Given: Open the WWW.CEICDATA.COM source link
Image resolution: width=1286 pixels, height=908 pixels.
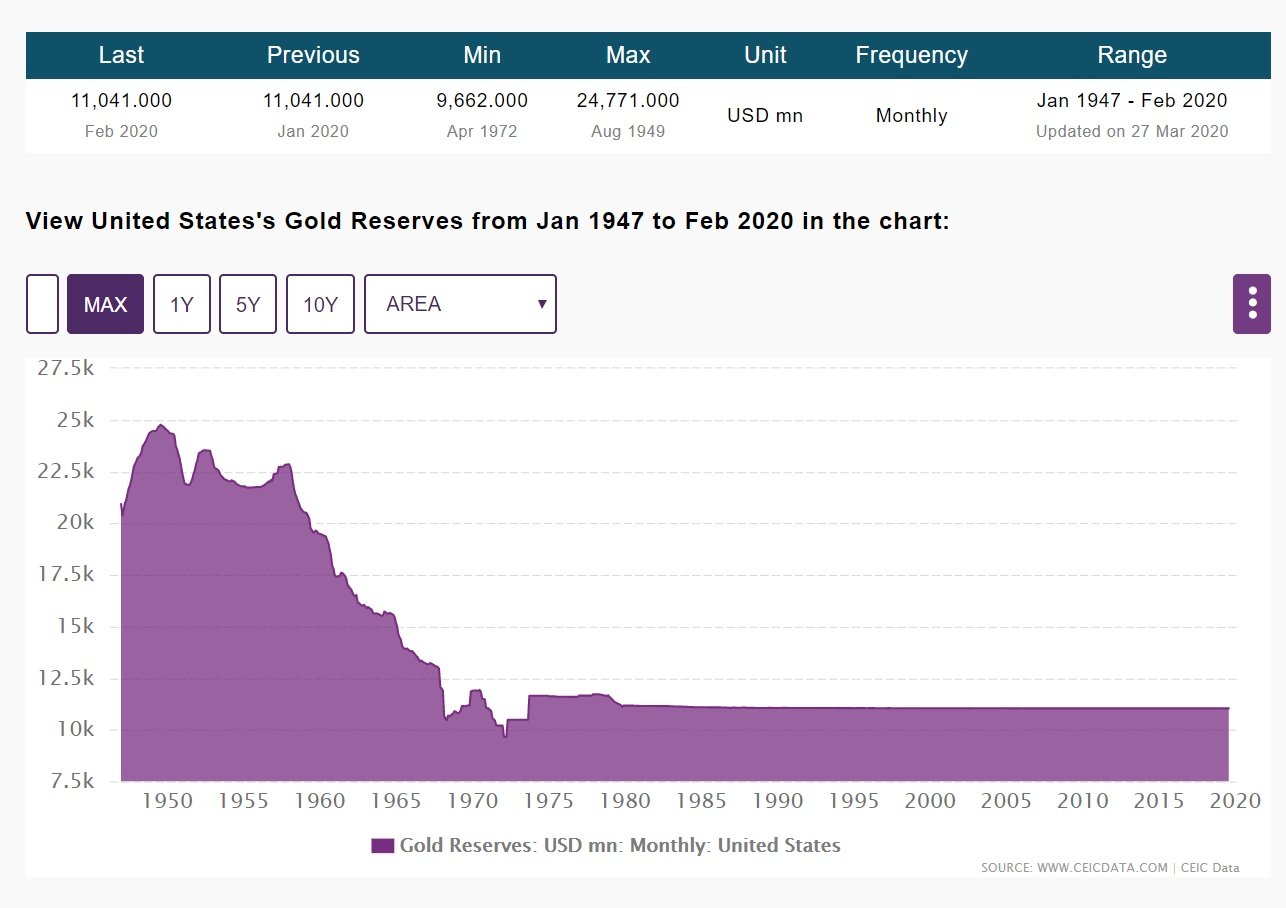Looking at the screenshot, I should click(1102, 868).
